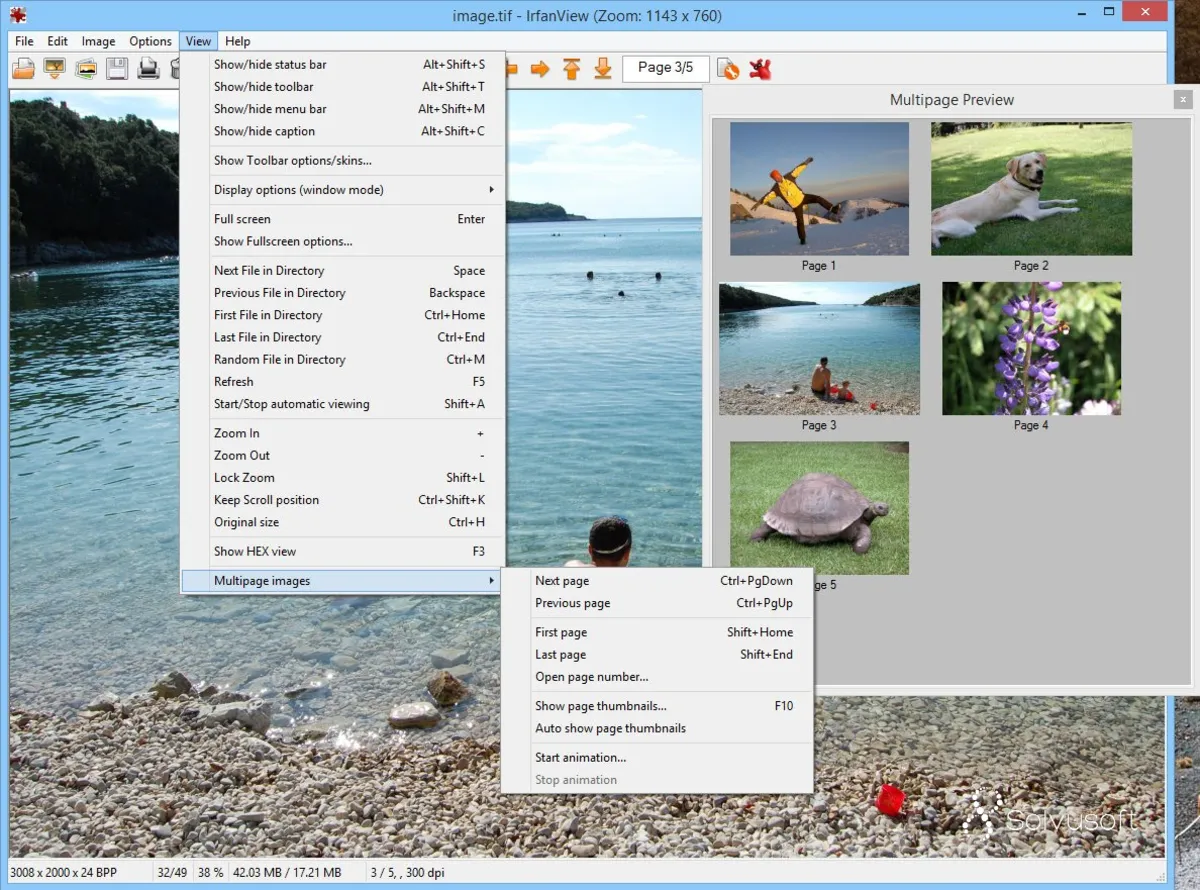Choose Show page thumbnails command
This screenshot has height=890, width=1200.
600,705
